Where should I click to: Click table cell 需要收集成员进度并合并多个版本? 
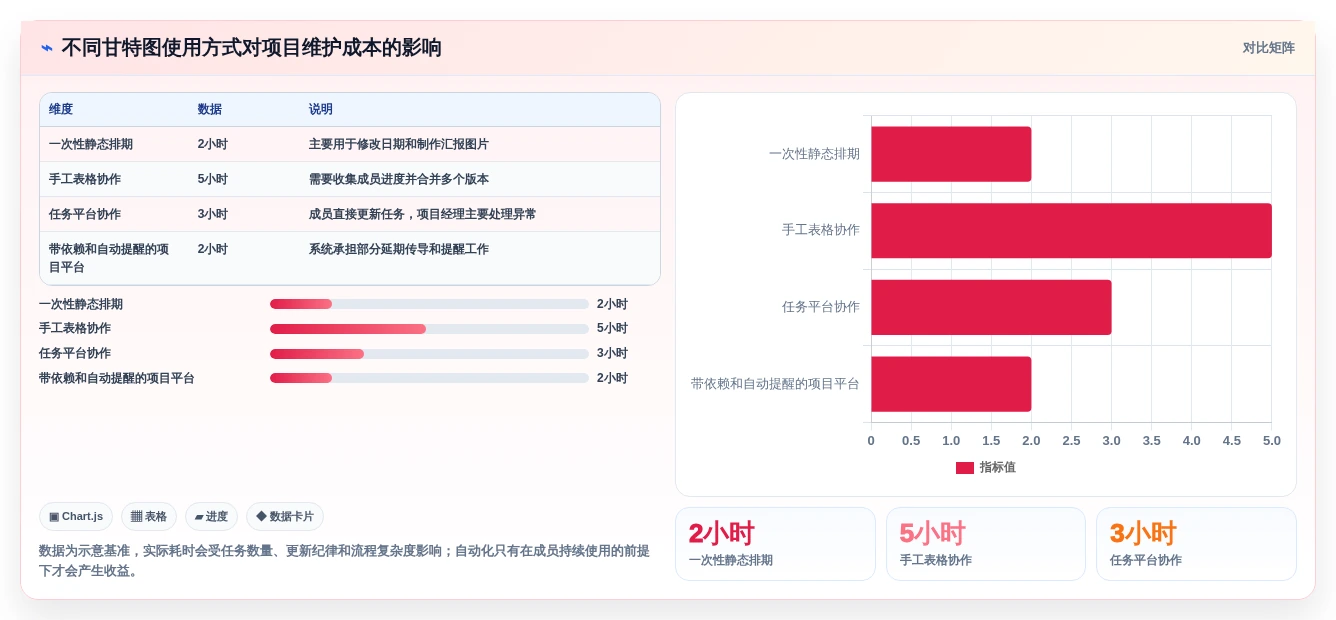[399, 179]
